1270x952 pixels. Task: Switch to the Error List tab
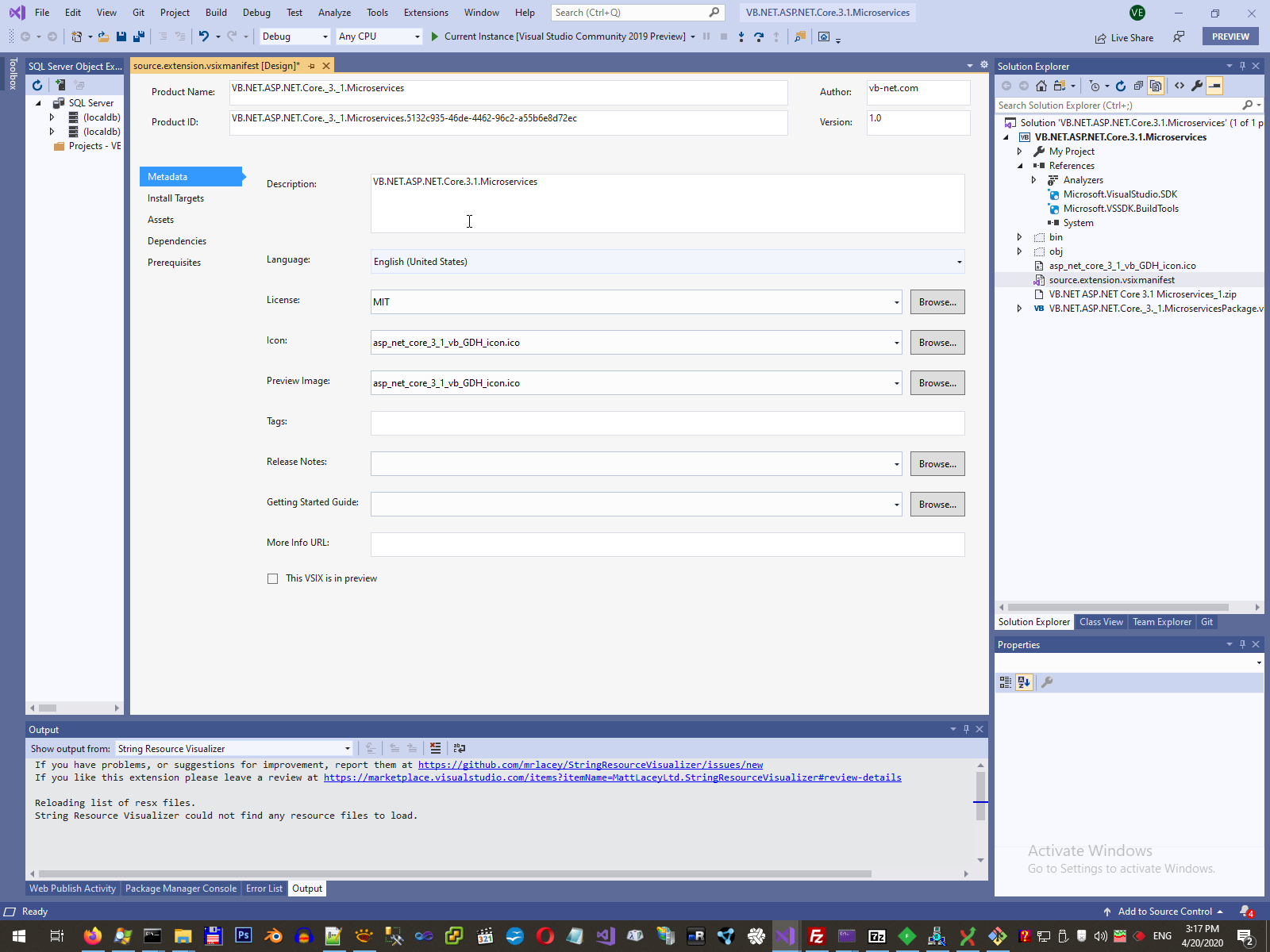[x=264, y=889]
